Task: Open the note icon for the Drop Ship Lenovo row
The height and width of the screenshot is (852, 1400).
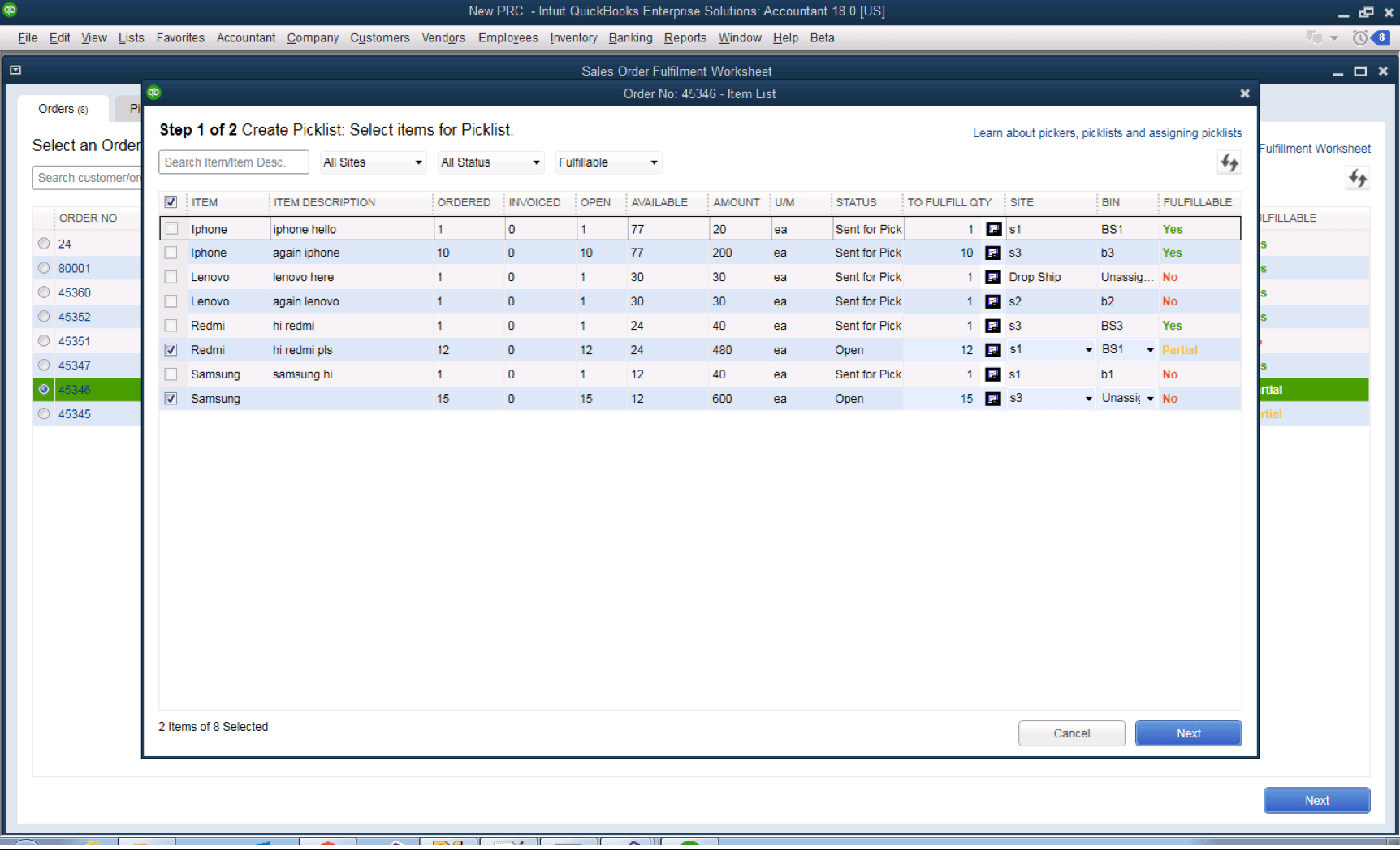Action: pos(992,277)
